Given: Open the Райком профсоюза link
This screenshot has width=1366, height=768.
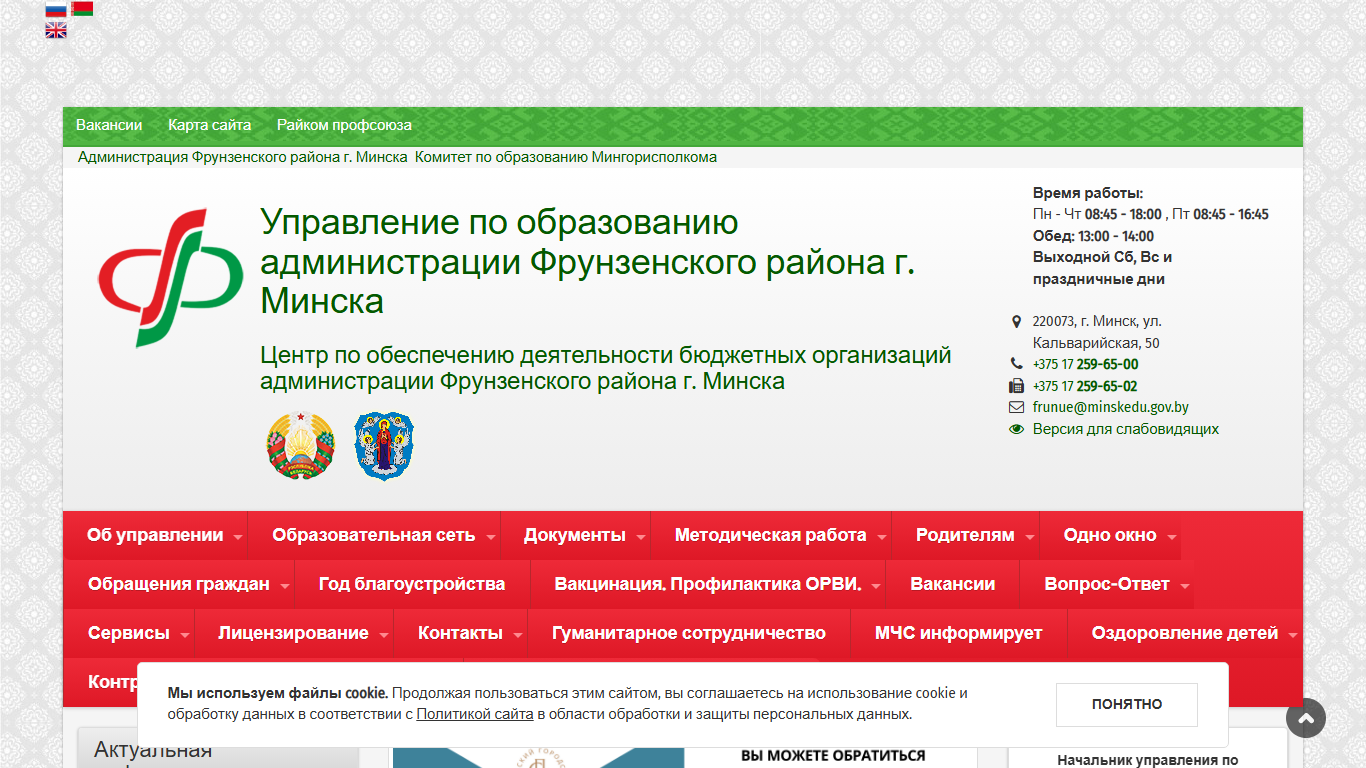Looking at the screenshot, I should [x=344, y=125].
